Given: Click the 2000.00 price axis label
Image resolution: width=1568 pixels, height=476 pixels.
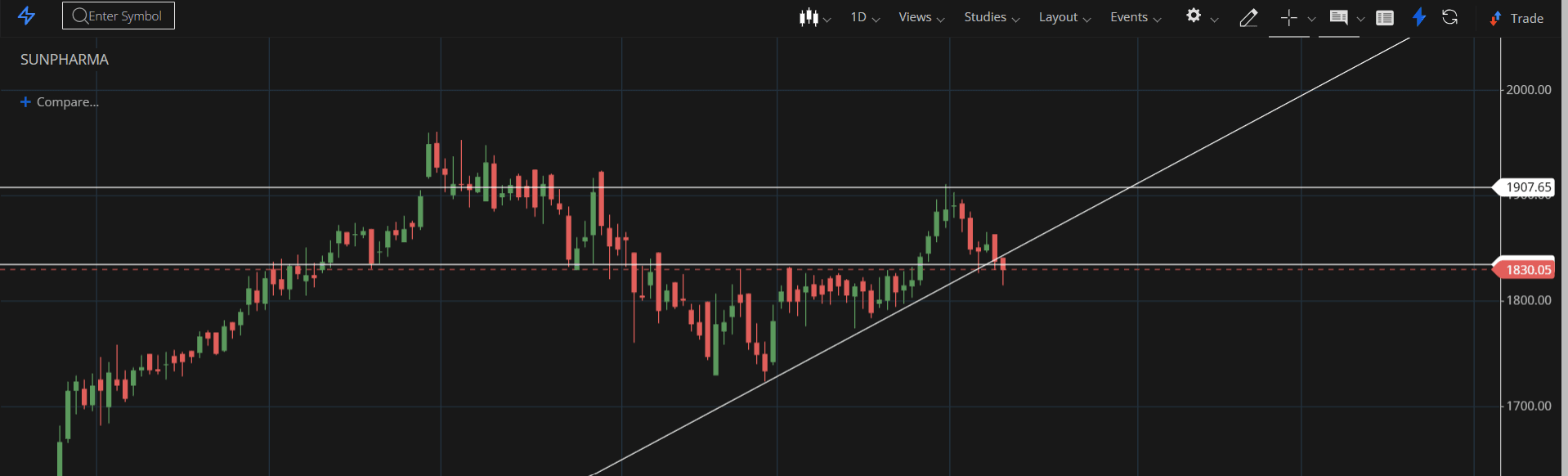Looking at the screenshot, I should 1529,90.
